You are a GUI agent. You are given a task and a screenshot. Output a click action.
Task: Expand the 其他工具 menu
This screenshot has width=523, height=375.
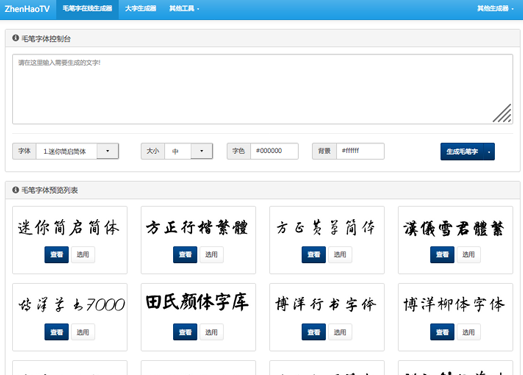(184, 9)
